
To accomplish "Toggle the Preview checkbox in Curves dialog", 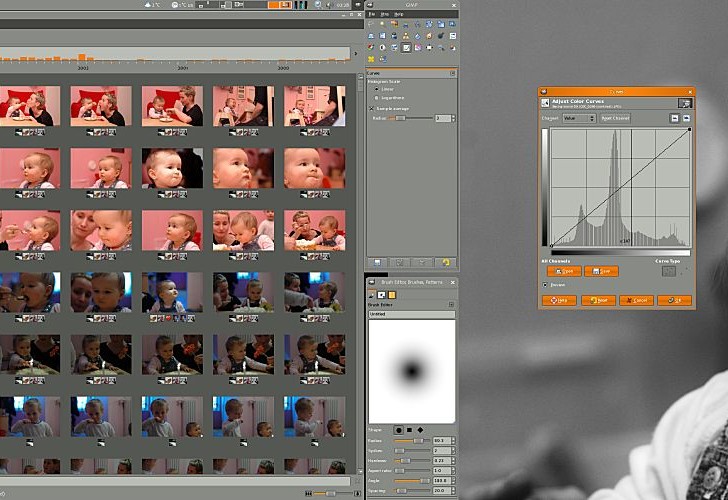I will [546, 284].
